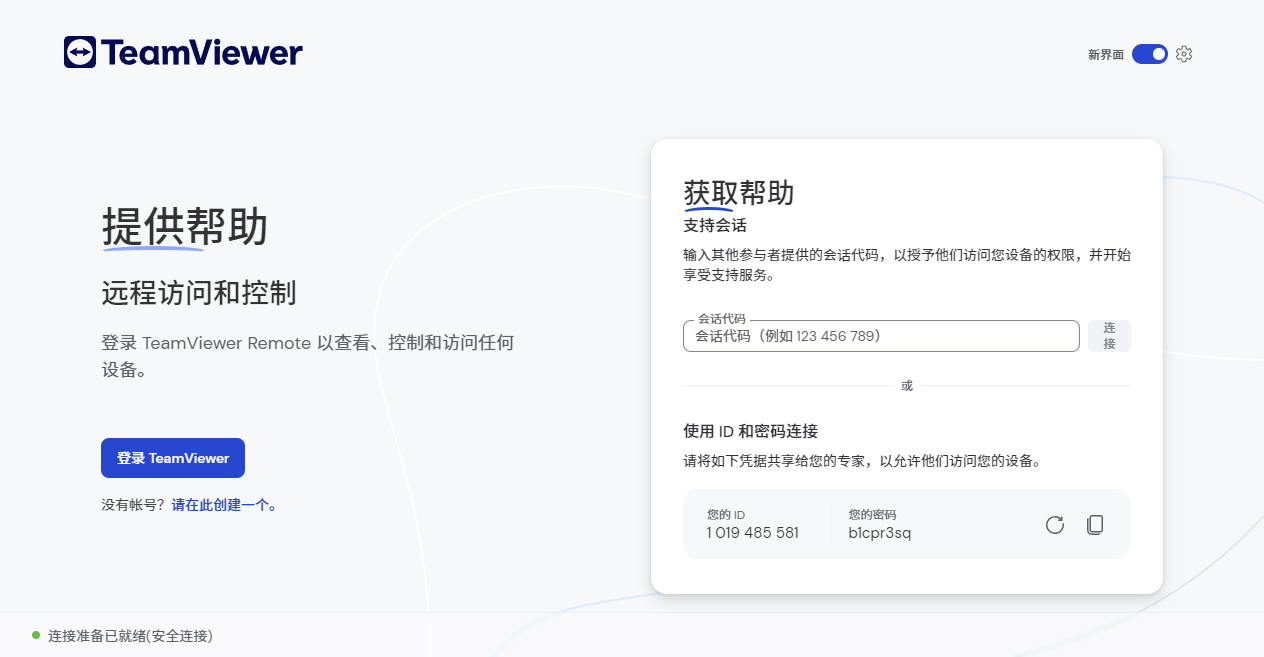
Task: Click 登录 TeamViewer button
Action: tap(172, 457)
